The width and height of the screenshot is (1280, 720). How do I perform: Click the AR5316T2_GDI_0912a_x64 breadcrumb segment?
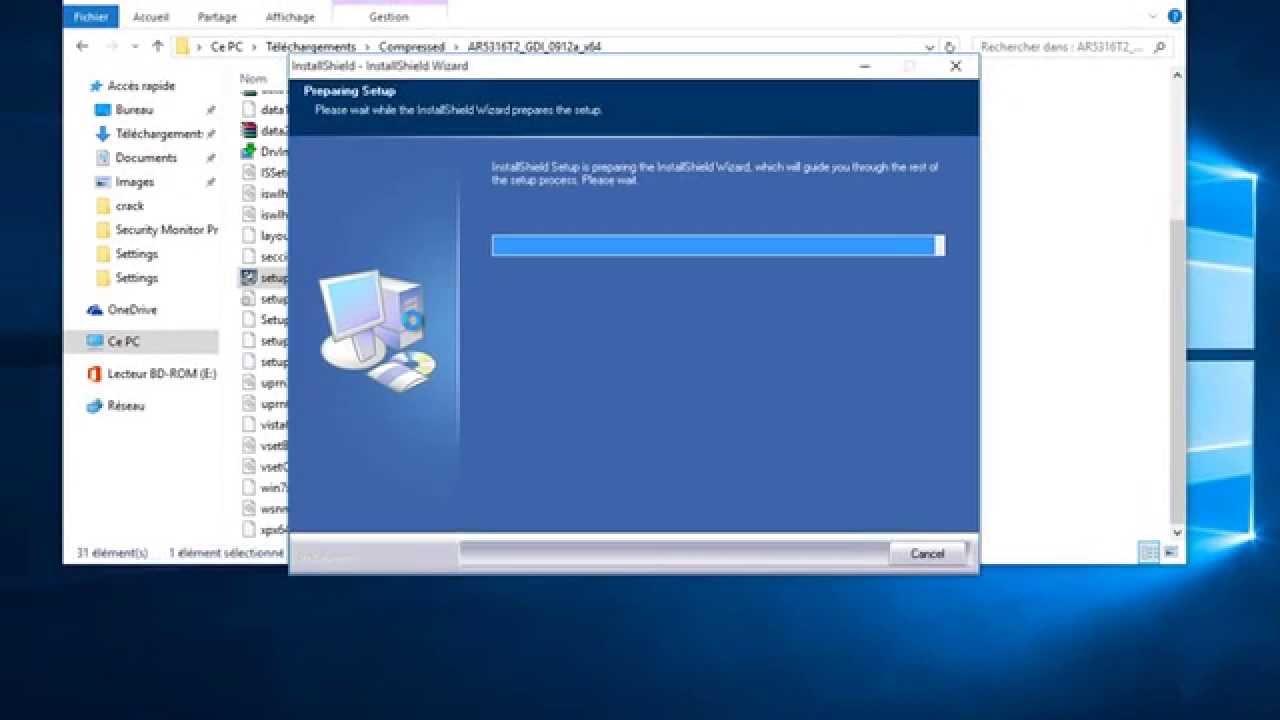(x=534, y=47)
